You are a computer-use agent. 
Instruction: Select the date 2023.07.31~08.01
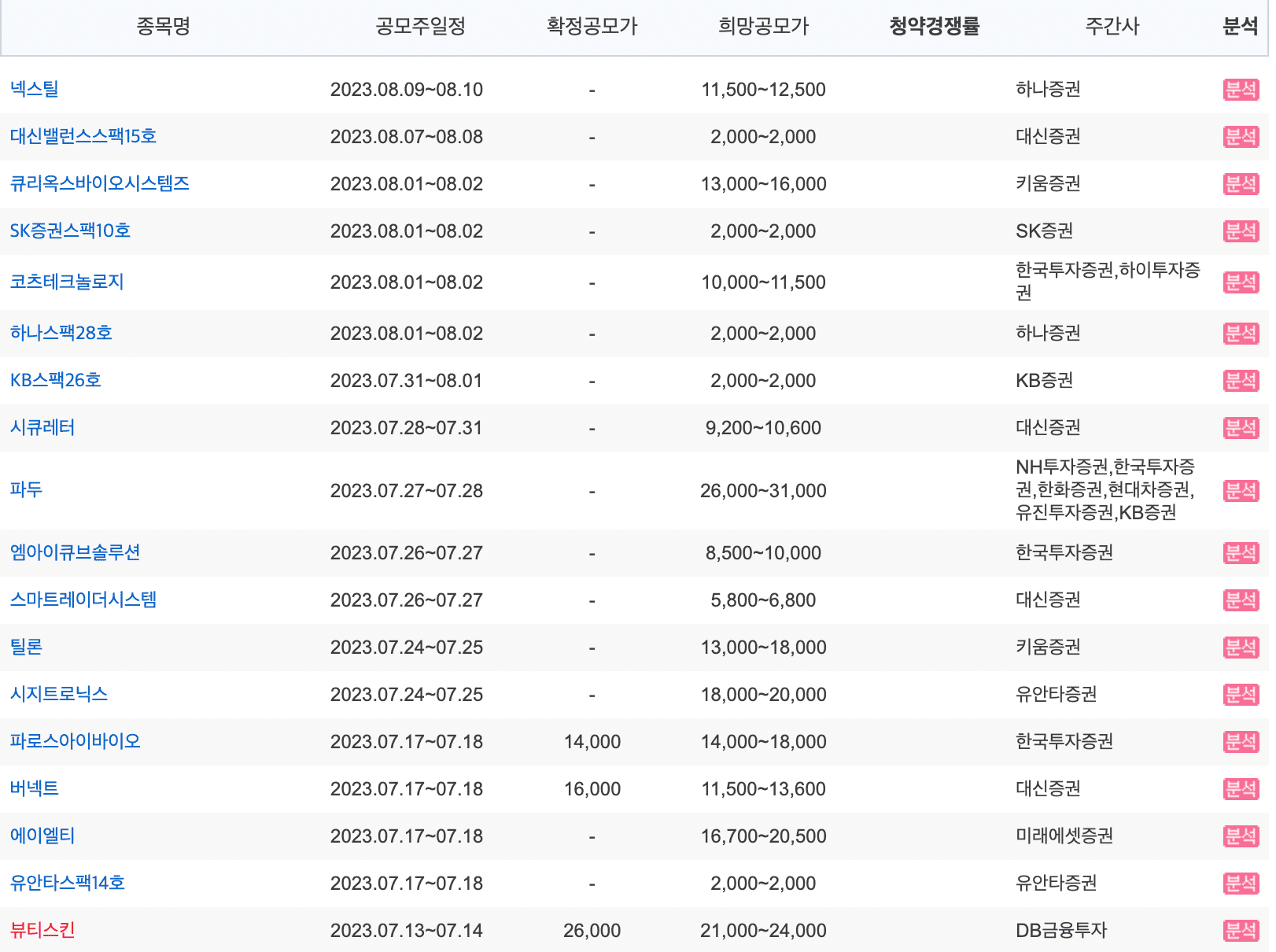pyautogui.click(x=407, y=381)
